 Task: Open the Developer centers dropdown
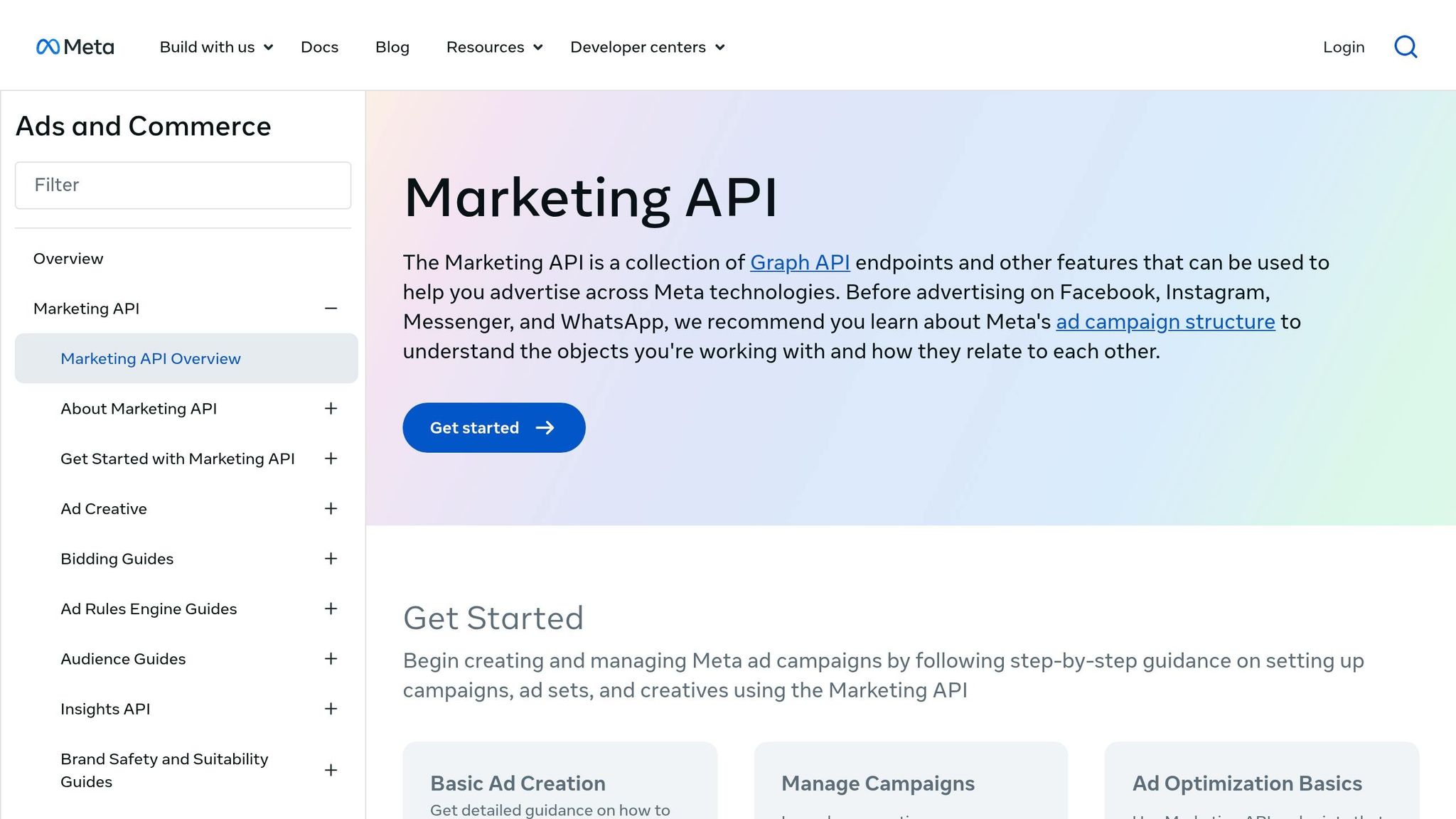click(x=647, y=47)
